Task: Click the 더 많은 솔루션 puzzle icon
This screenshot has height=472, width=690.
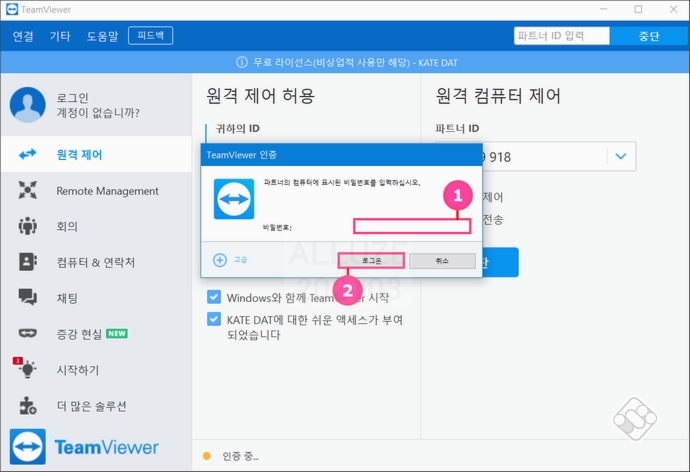Action: coord(28,406)
